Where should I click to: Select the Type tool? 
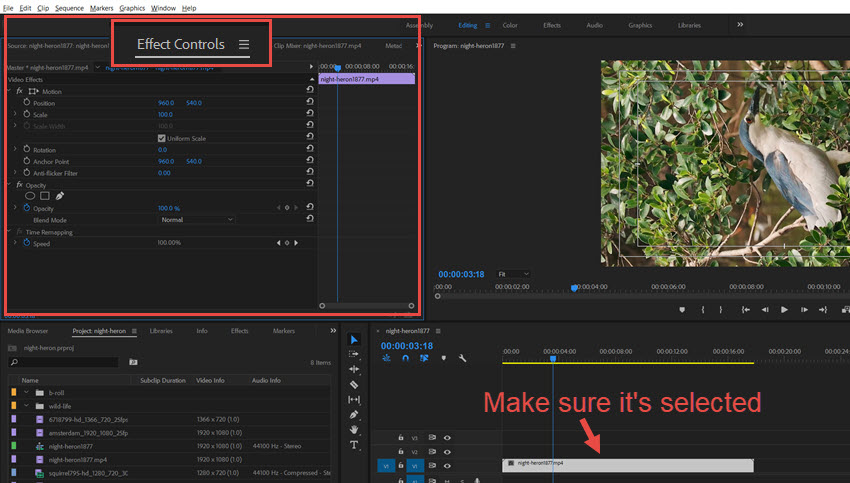(354, 445)
